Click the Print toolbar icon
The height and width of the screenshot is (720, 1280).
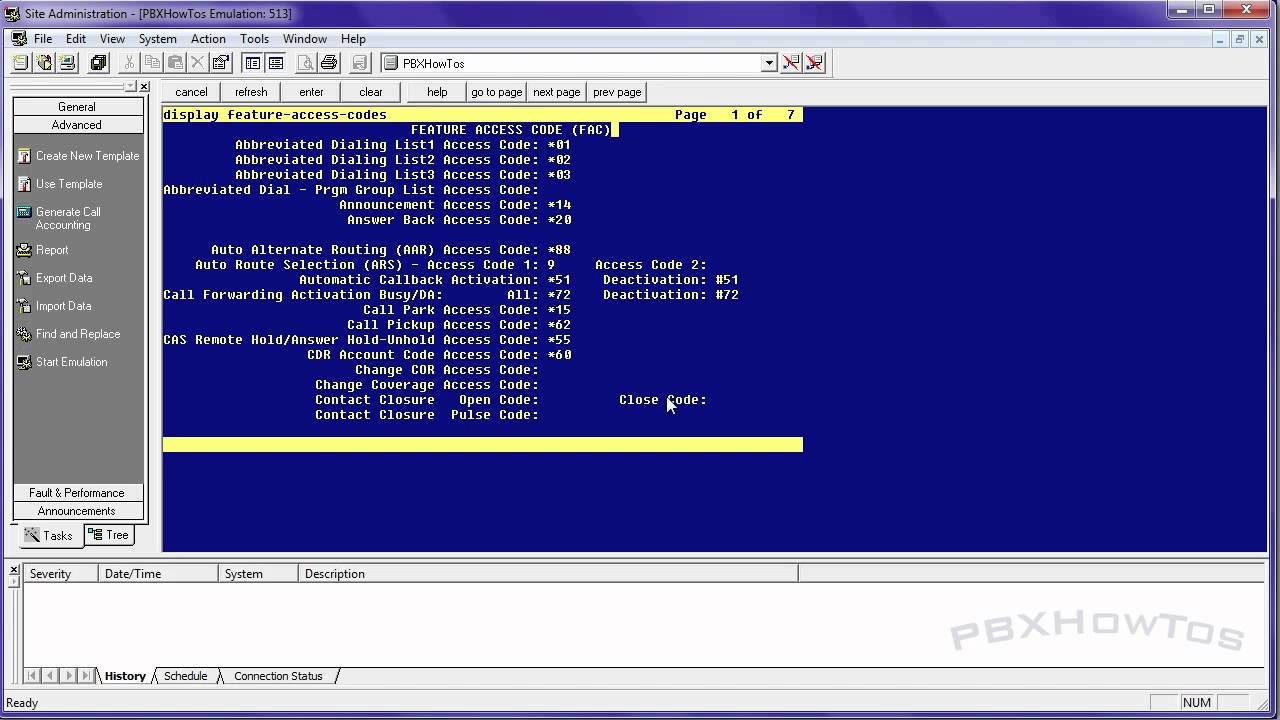pos(329,63)
